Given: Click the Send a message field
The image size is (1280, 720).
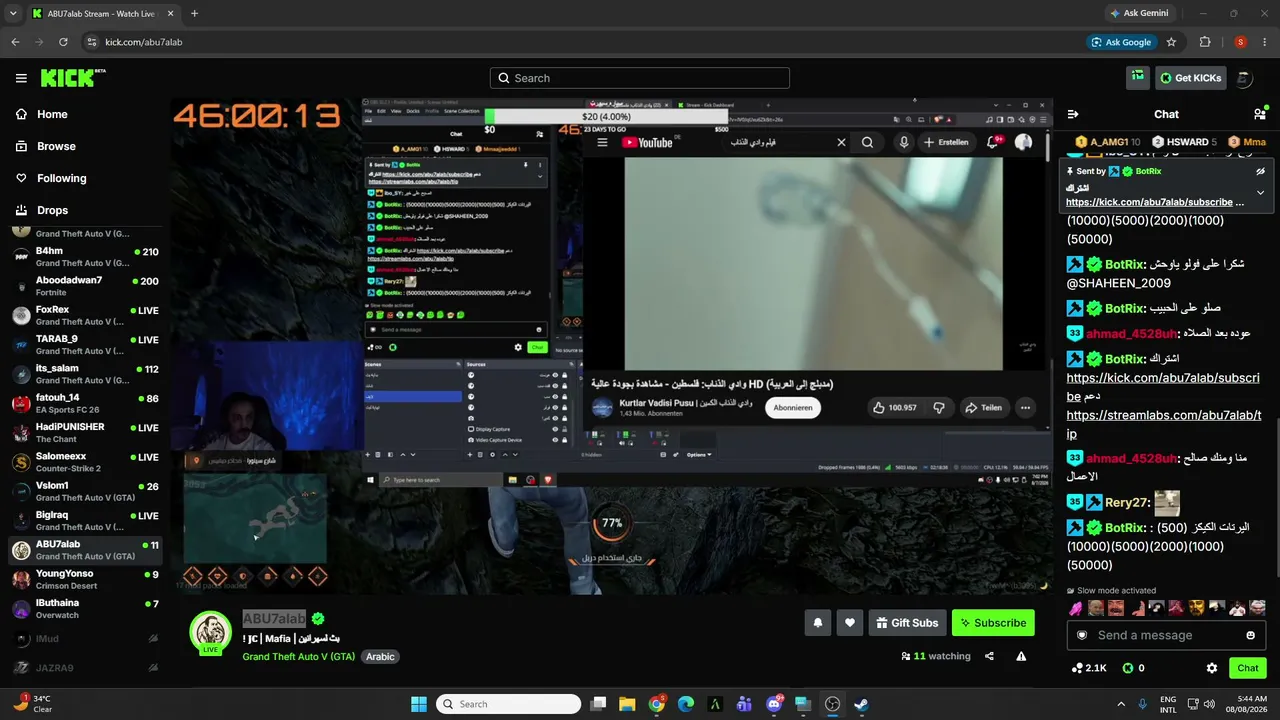Looking at the screenshot, I should tap(1168, 635).
